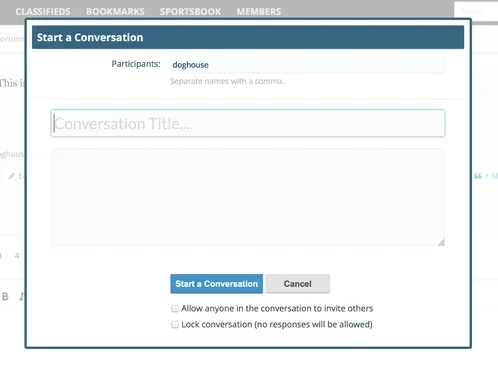This screenshot has height=365, width=498.
Task: Enable Allow anyone to invite others checkbox
Action: click(175, 309)
